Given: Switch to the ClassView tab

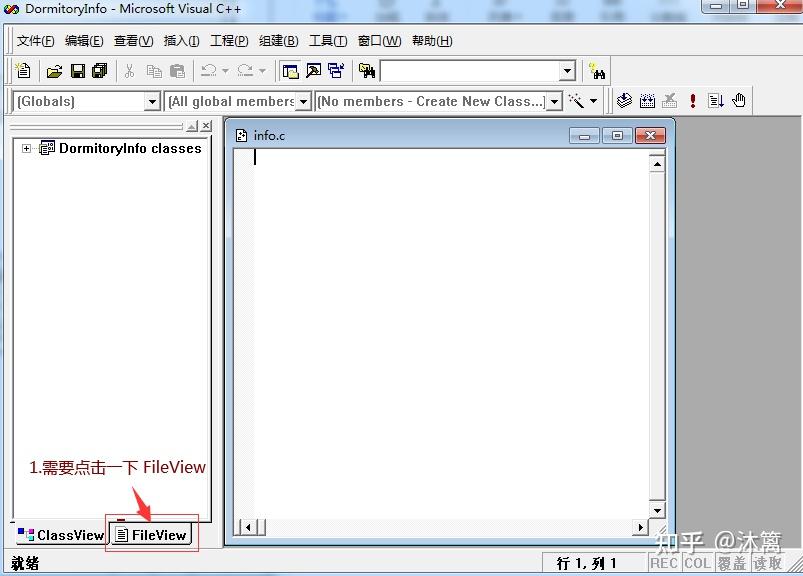Looking at the screenshot, I should point(60,535).
